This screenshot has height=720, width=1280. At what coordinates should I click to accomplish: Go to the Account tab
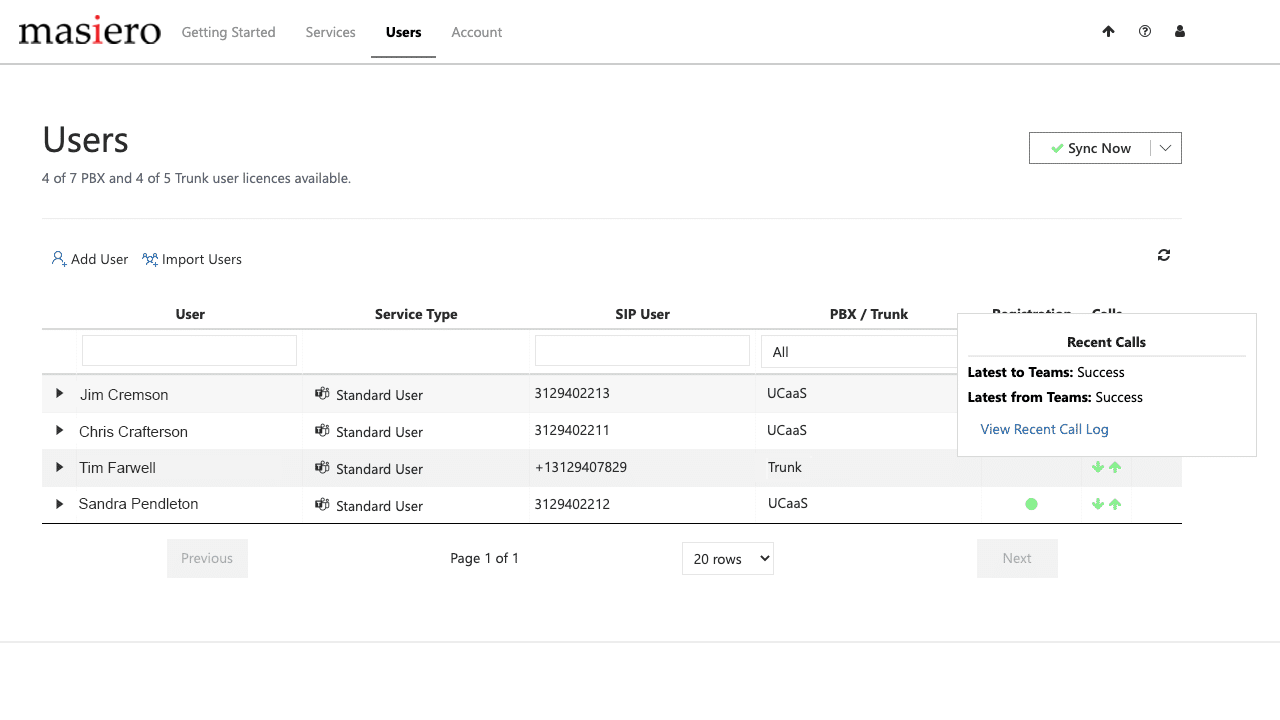(x=476, y=32)
